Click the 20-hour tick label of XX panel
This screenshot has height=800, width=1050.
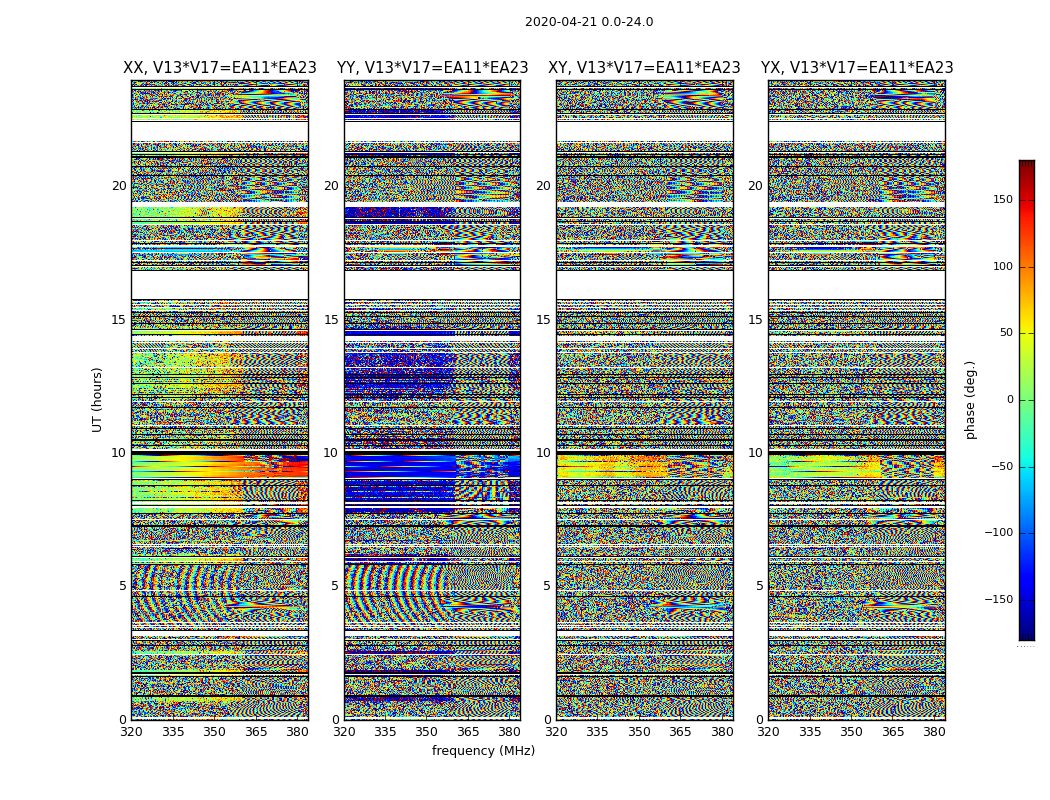tap(119, 186)
